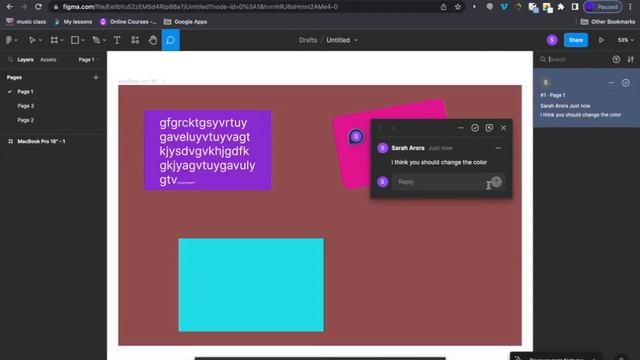
Task: Select the Rectangle shape tool
Action: pos(75,40)
